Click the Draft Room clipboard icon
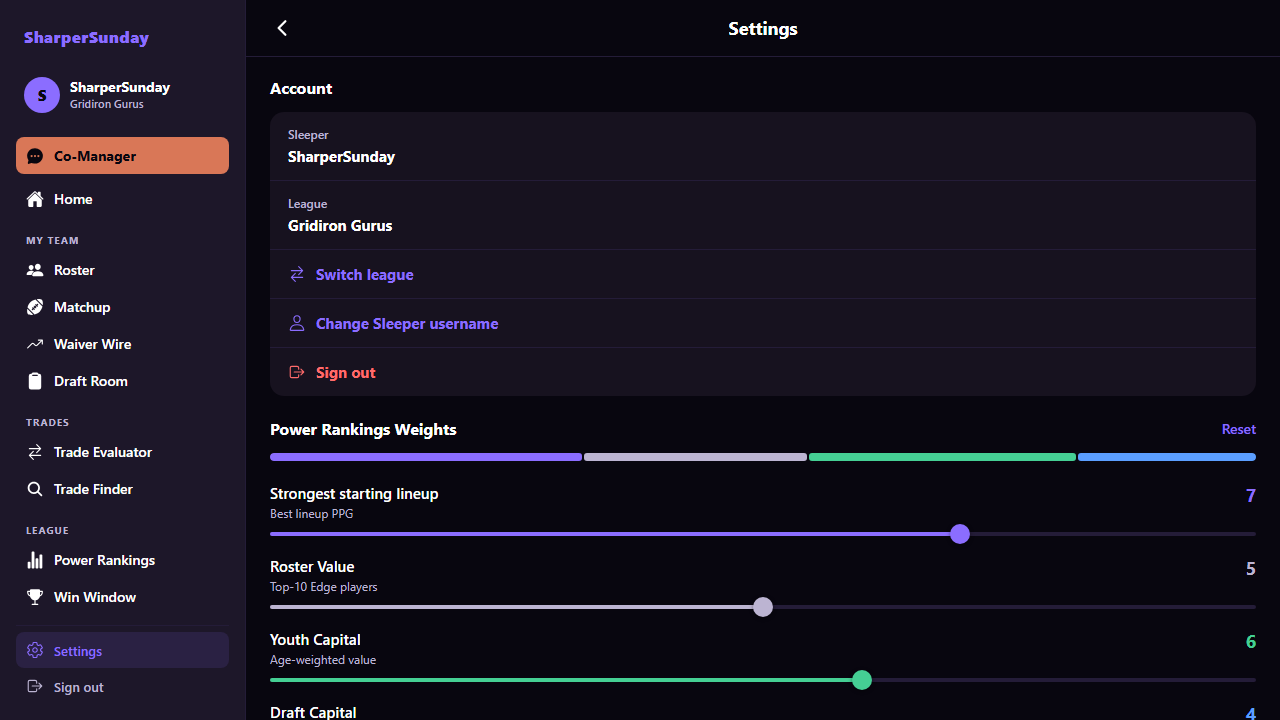 click(x=35, y=381)
